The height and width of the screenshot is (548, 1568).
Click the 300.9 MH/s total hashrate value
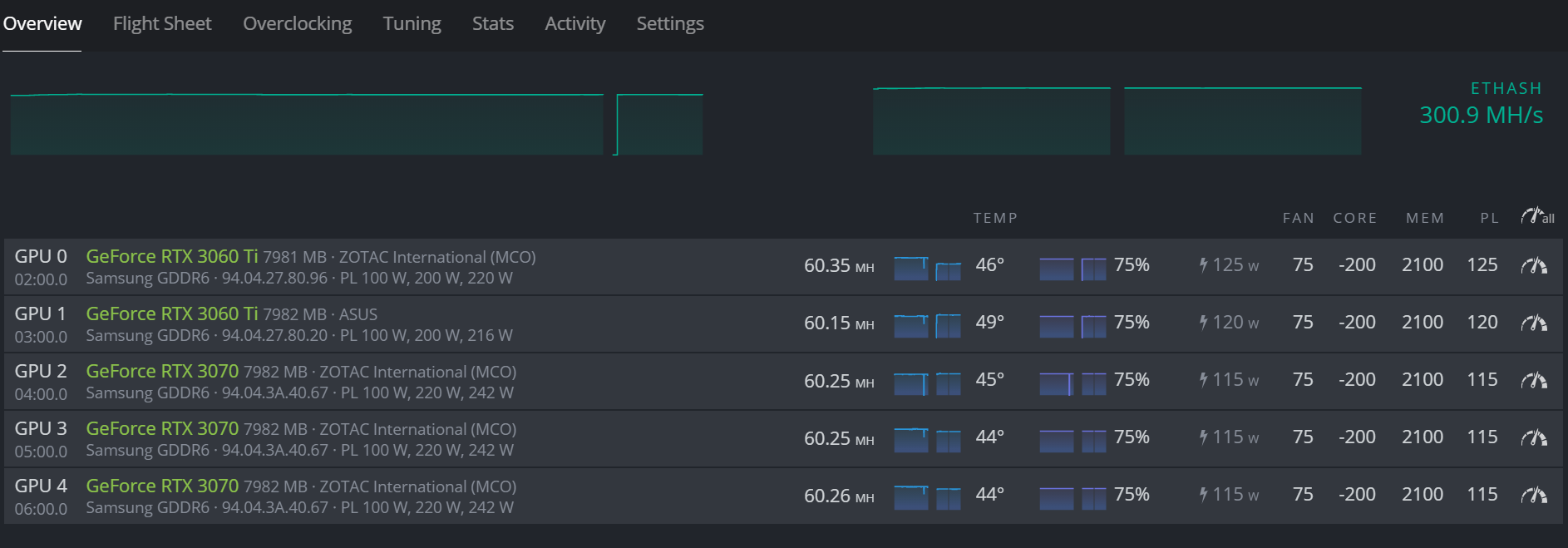[1481, 115]
